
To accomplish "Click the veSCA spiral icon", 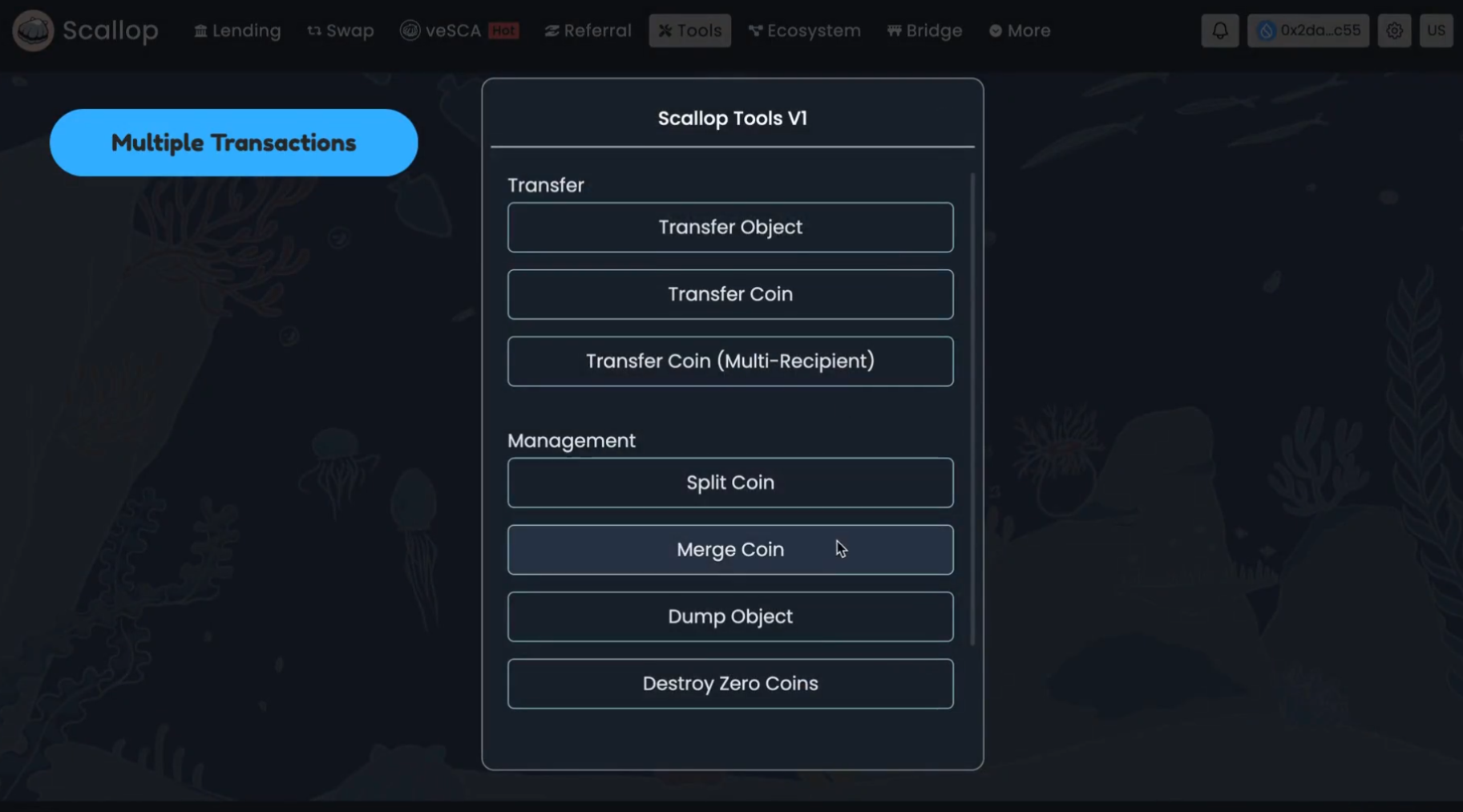I will (x=410, y=31).
